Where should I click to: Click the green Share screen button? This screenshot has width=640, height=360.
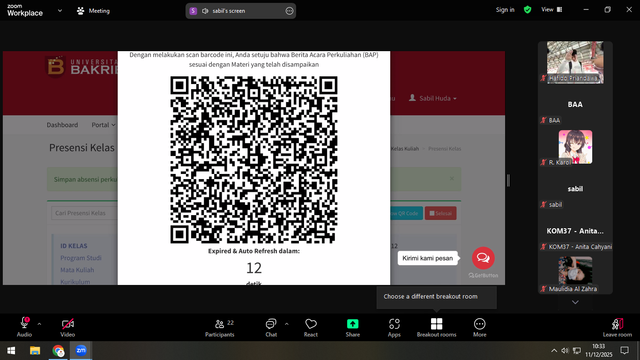click(353, 327)
